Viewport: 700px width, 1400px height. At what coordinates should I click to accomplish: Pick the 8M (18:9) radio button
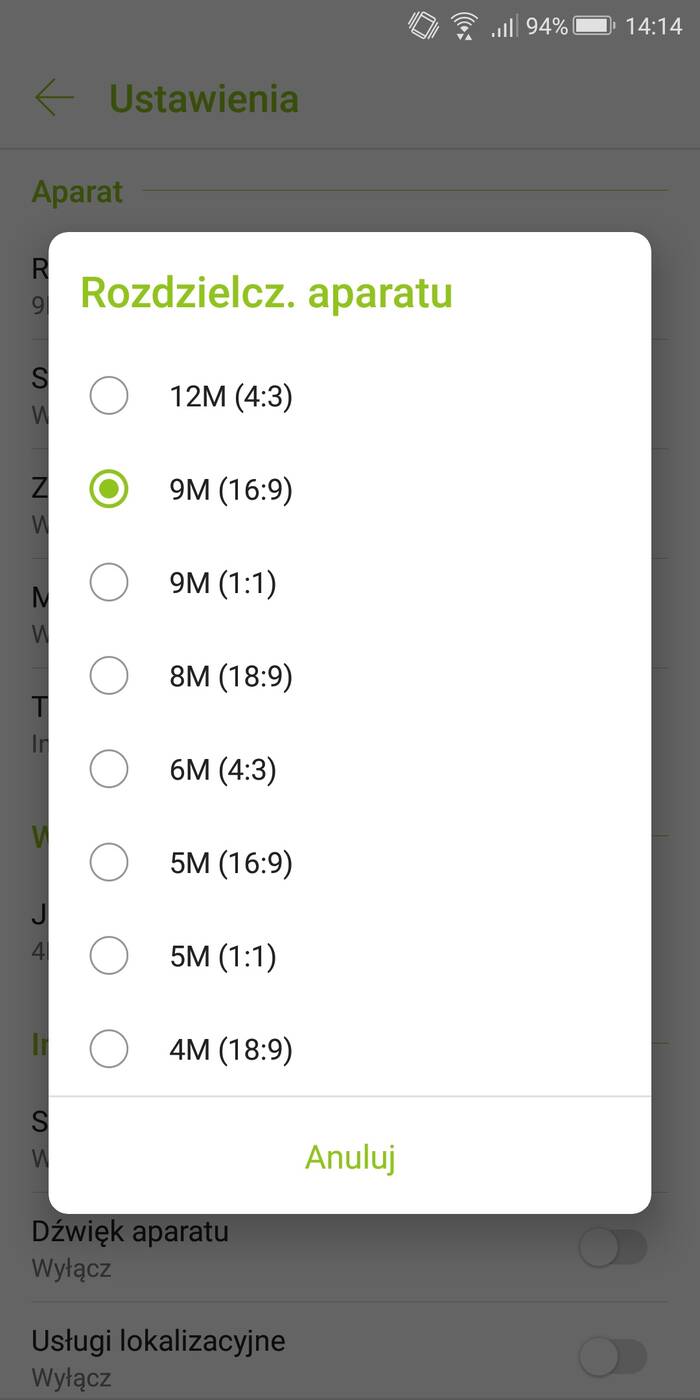pyautogui.click(x=109, y=677)
